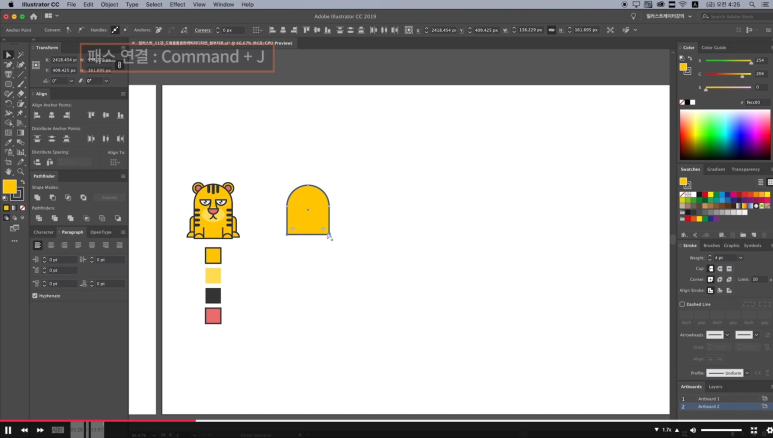This screenshot has width=773, height=438.
Task: Select the Gradient tool
Action: 21,133
